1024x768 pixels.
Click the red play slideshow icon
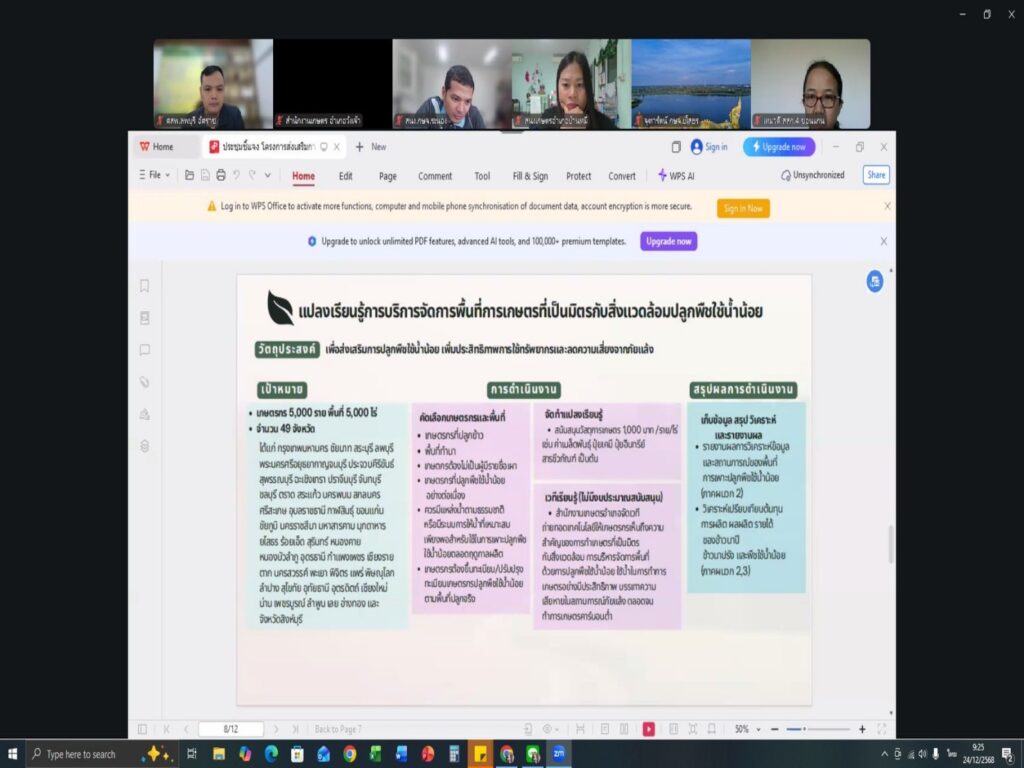click(x=649, y=729)
